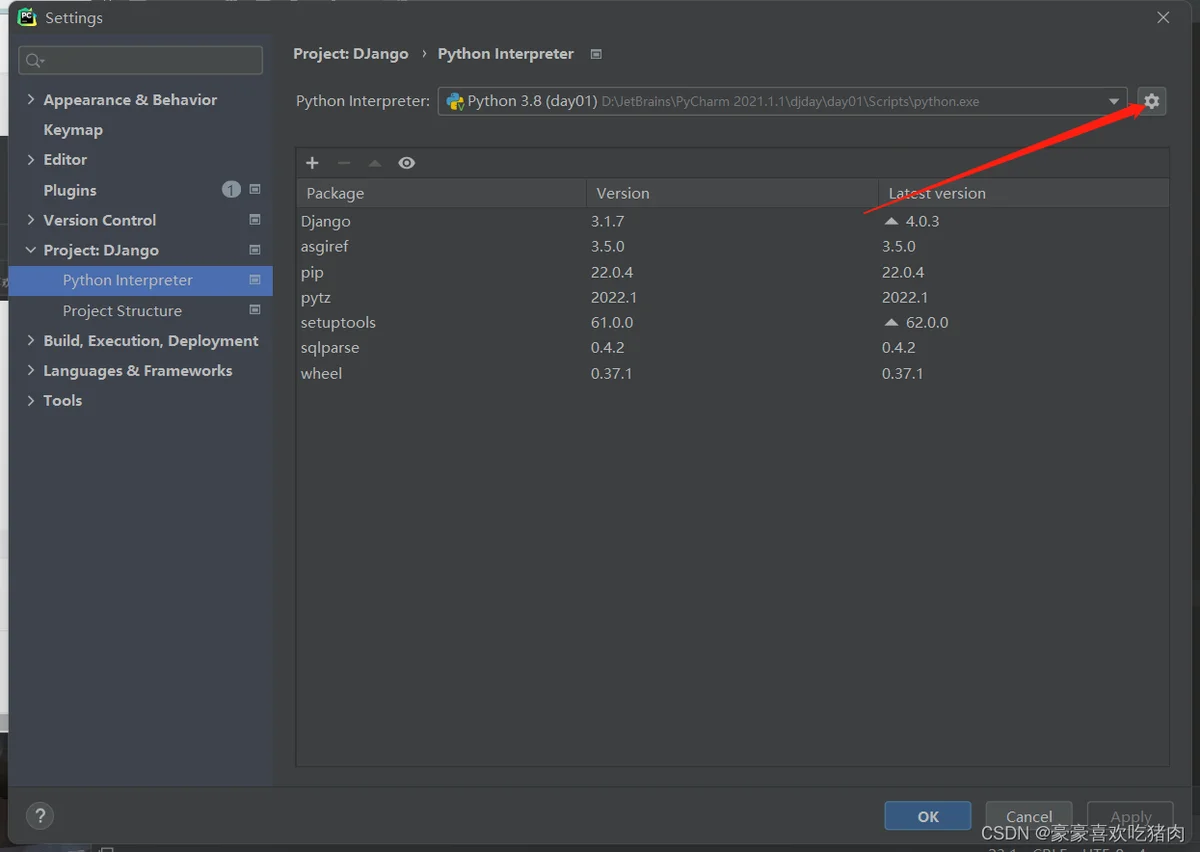
Task: Expand Languages & Frameworks section
Action: pyautogui.click(x=31, y=370)
